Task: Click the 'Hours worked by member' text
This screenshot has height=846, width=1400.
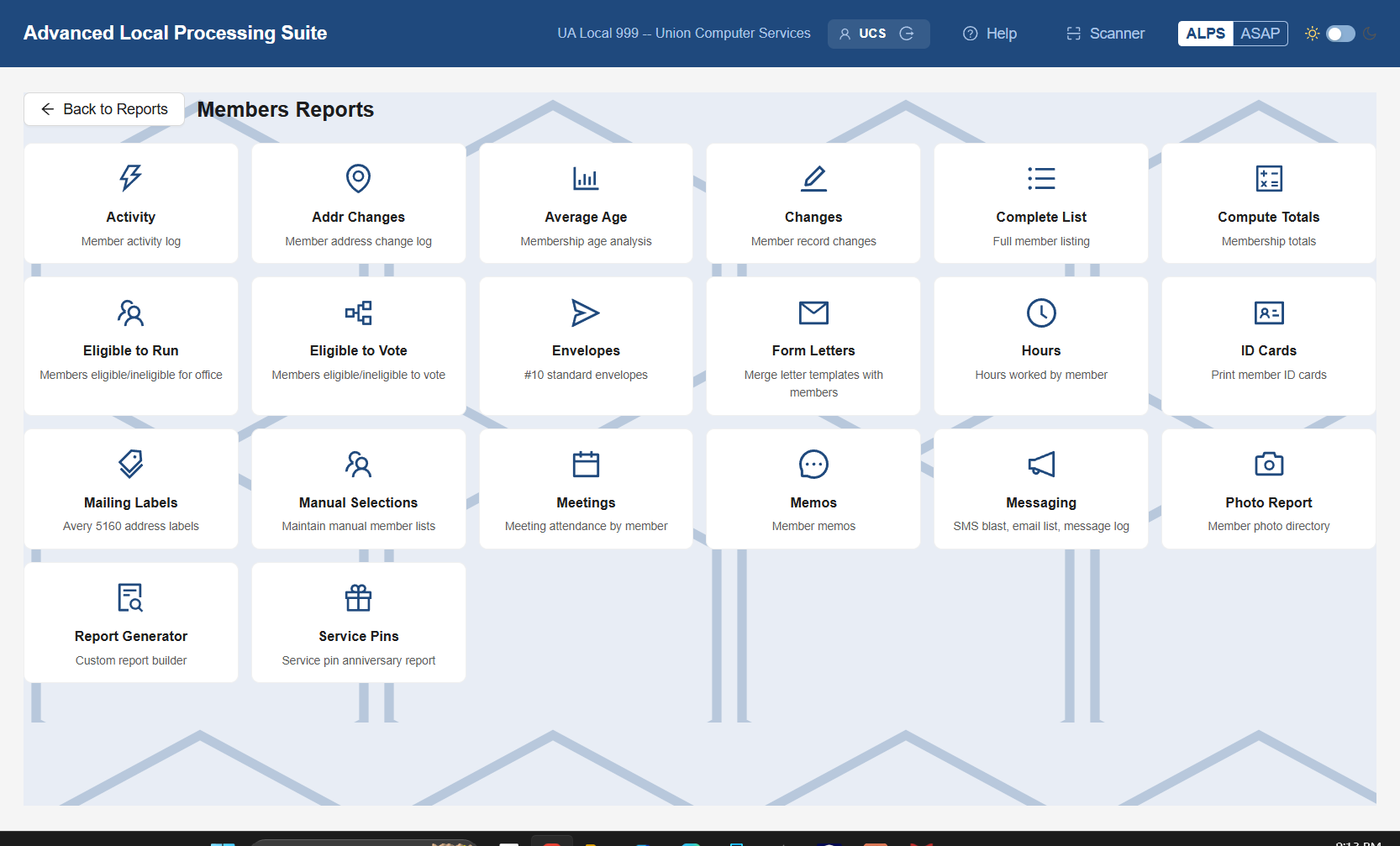Action: pyautogui.click(x=1041, y=375)
